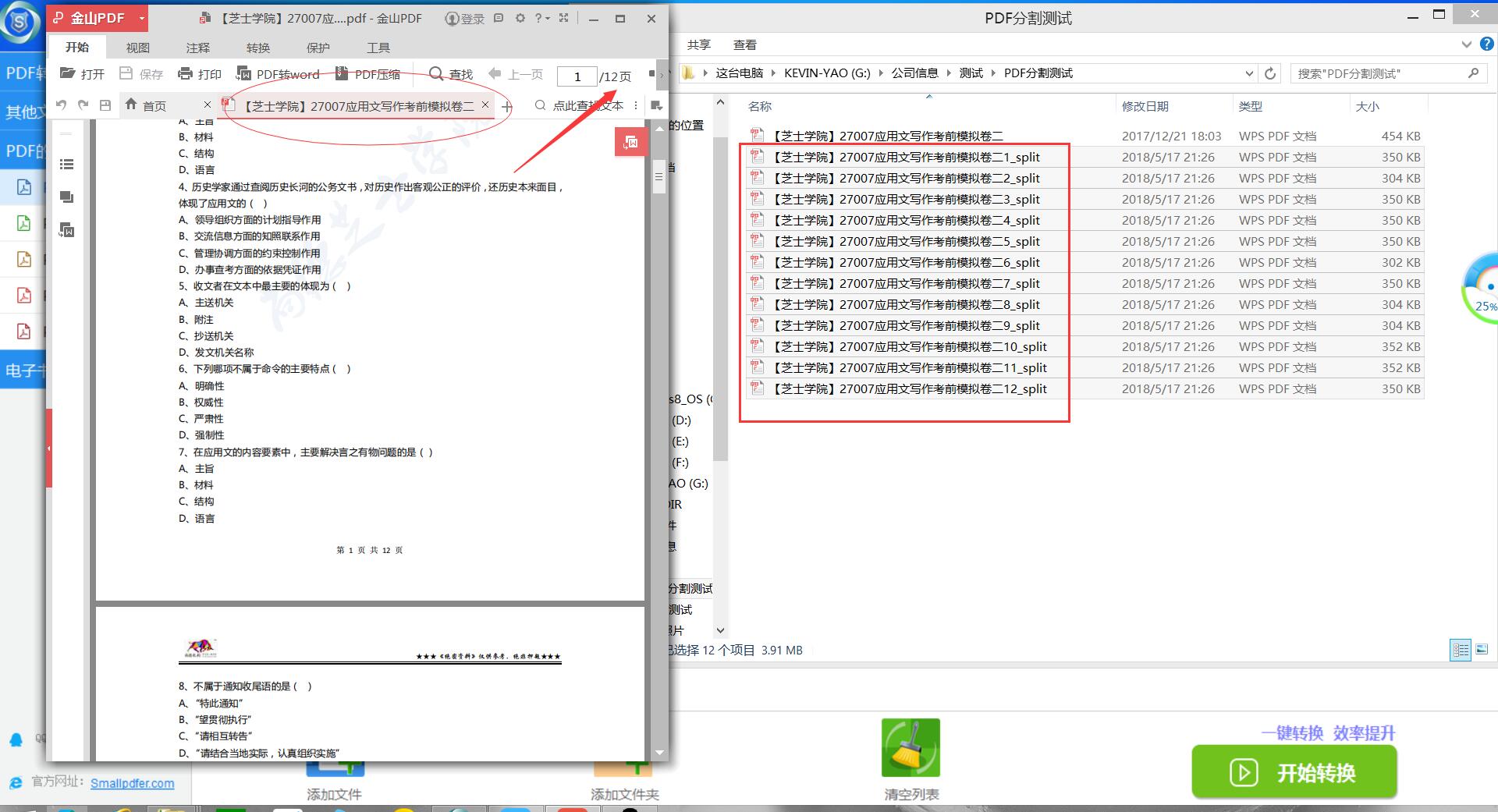Viewport: 1498px width, 812px height.
Task: Expand the Explorer ribbon chevron
Action: pos(1467,45)
